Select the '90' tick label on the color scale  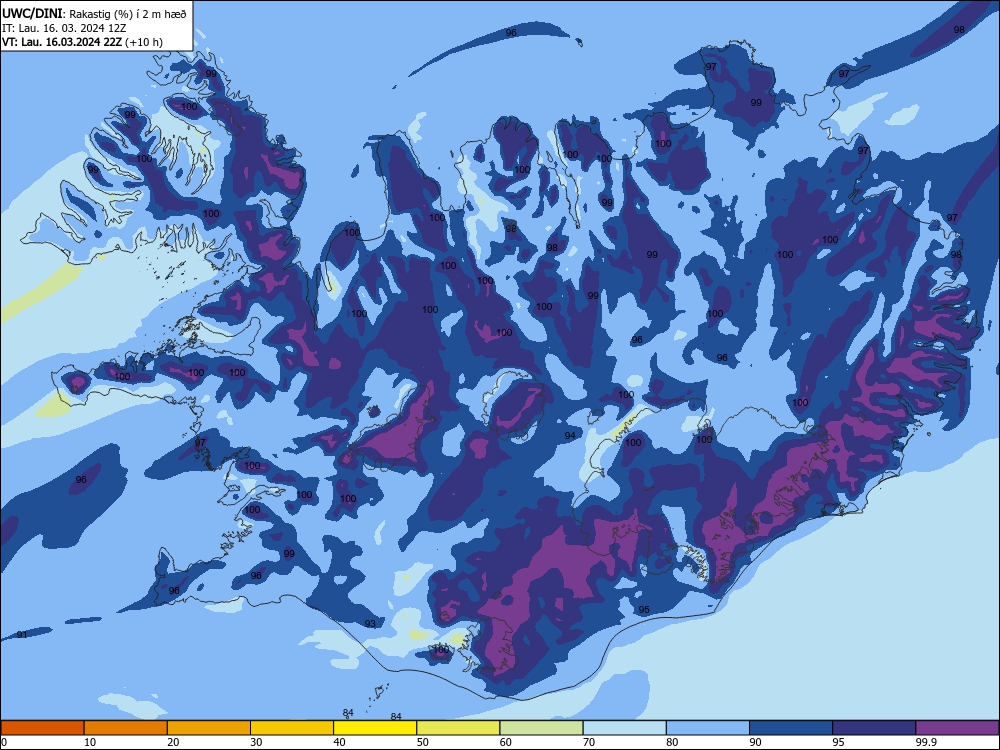(x=755, y=742)
